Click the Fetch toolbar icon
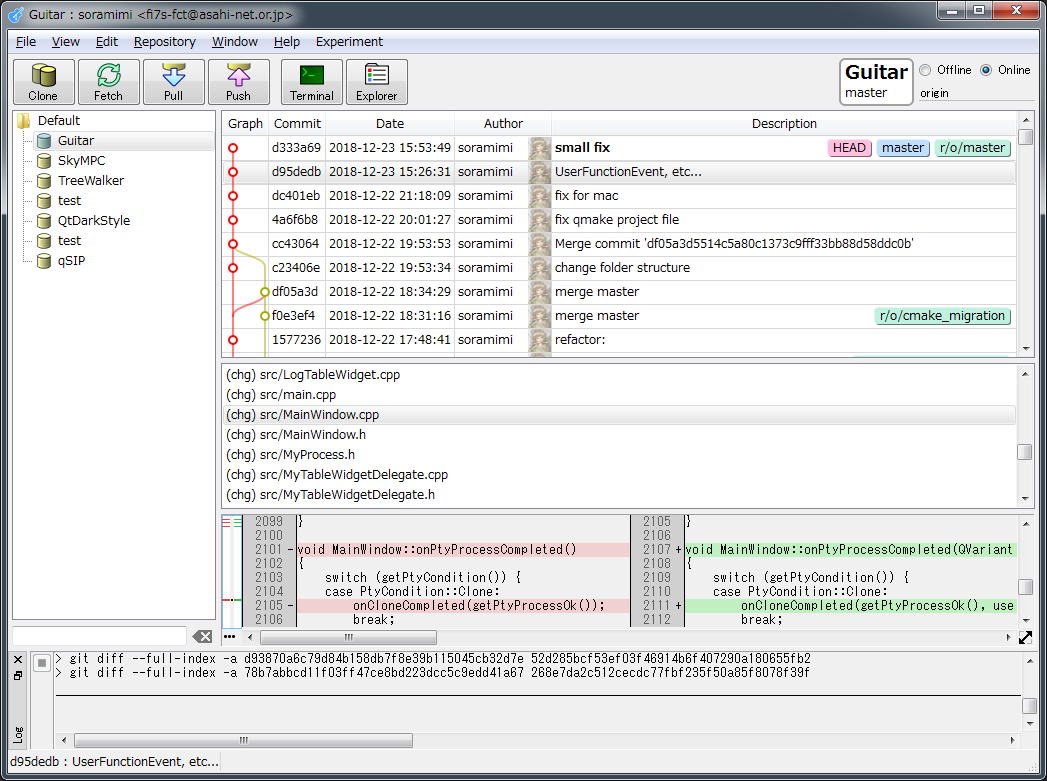1047x781 pixels. pos(108,81)
